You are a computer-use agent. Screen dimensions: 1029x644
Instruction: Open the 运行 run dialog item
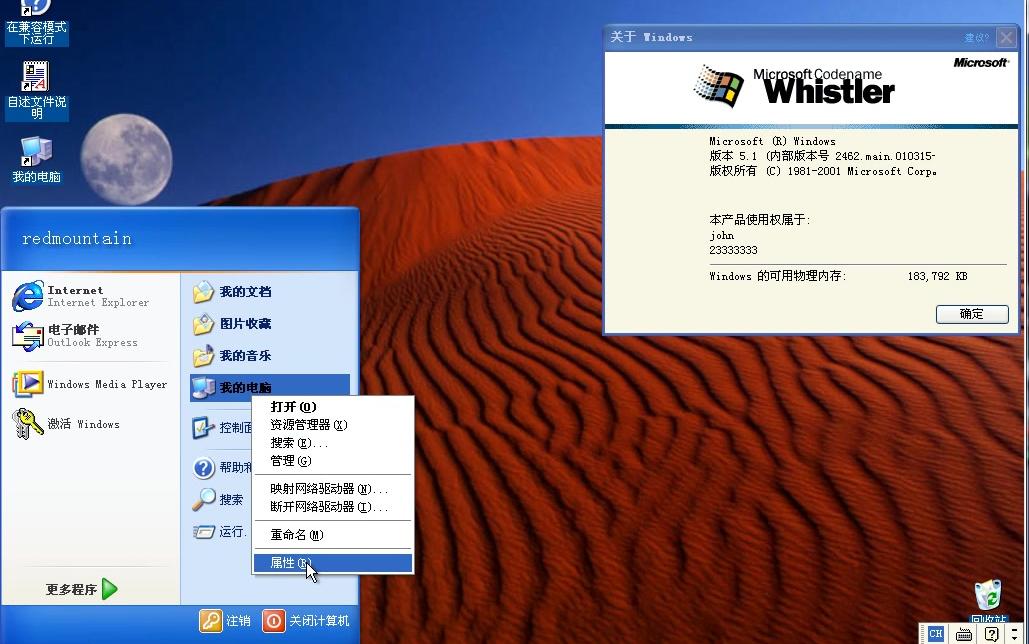click(220, 531)
